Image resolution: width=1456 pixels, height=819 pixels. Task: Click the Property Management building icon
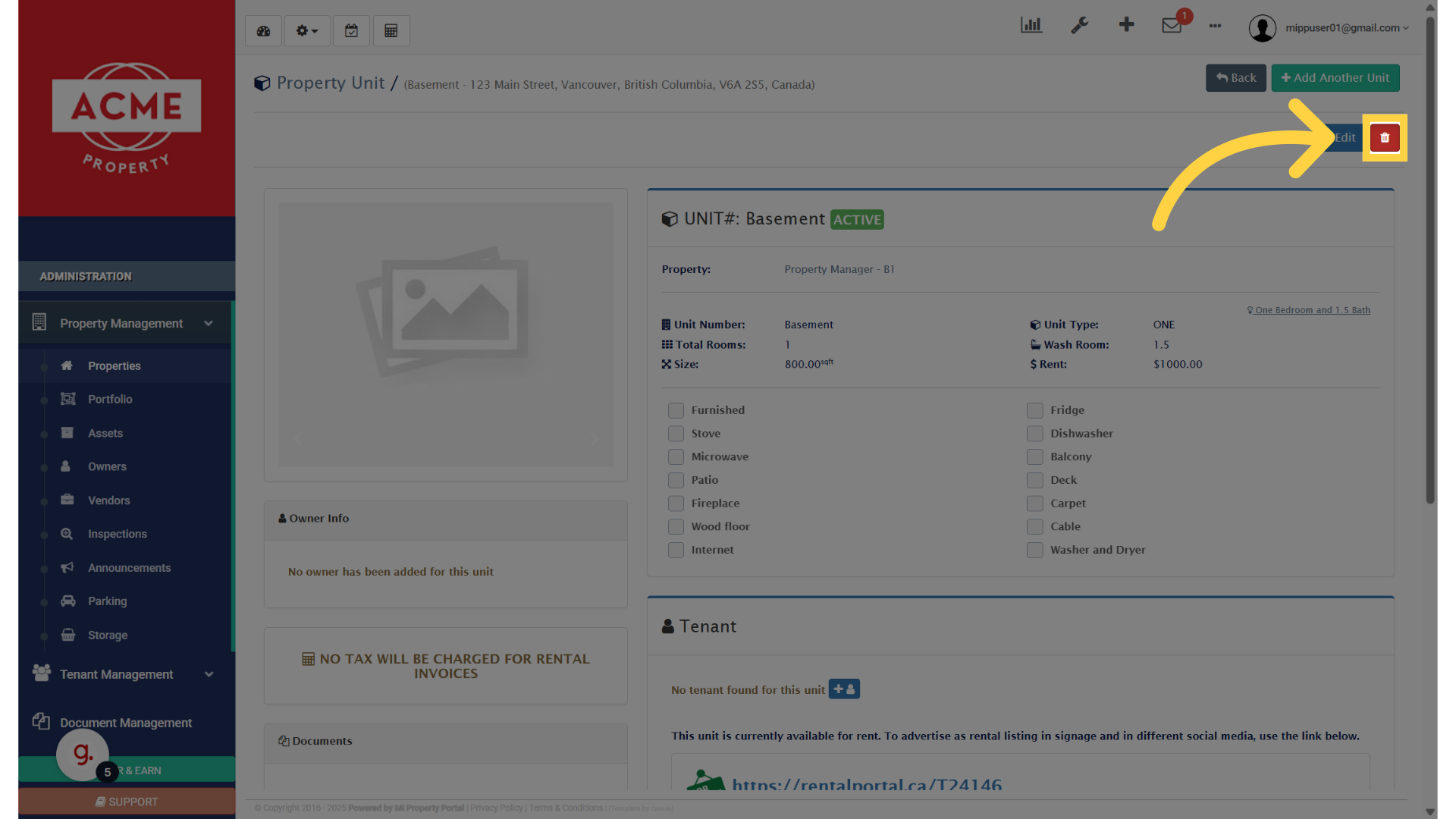[x=39, y=322]
